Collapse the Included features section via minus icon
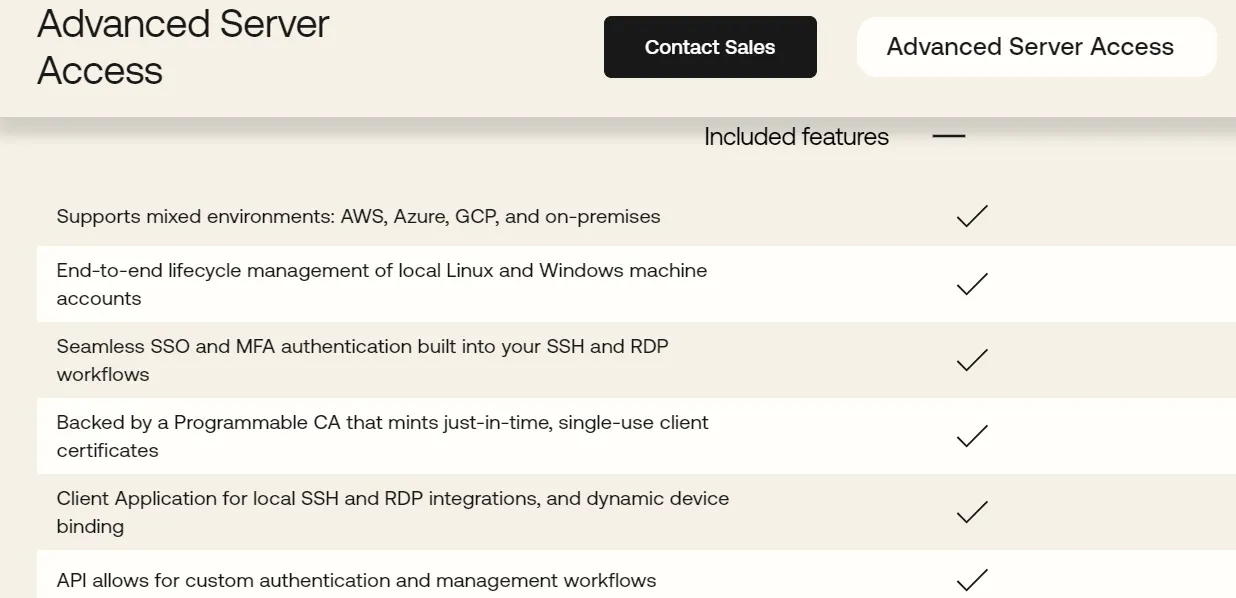The width and height of the screenshot is (1236, 598). [x=948, y=137]
